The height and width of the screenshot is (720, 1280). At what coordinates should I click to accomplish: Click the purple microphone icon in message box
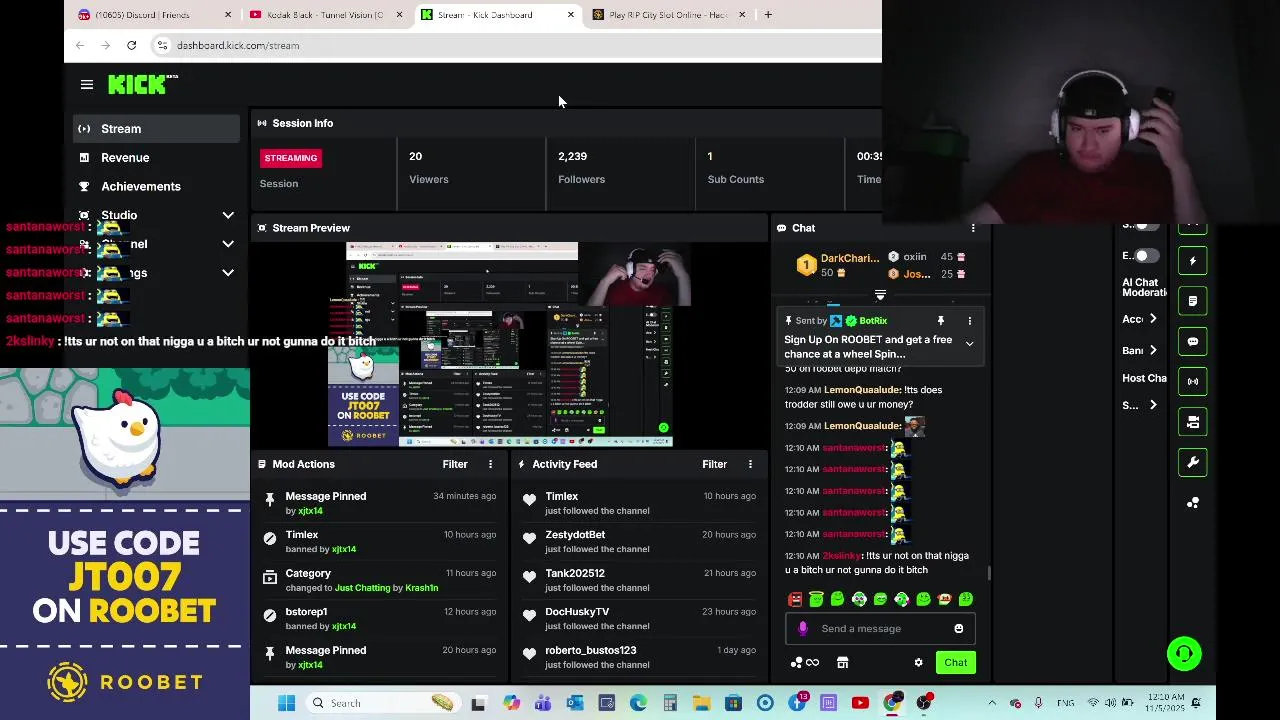803,629
